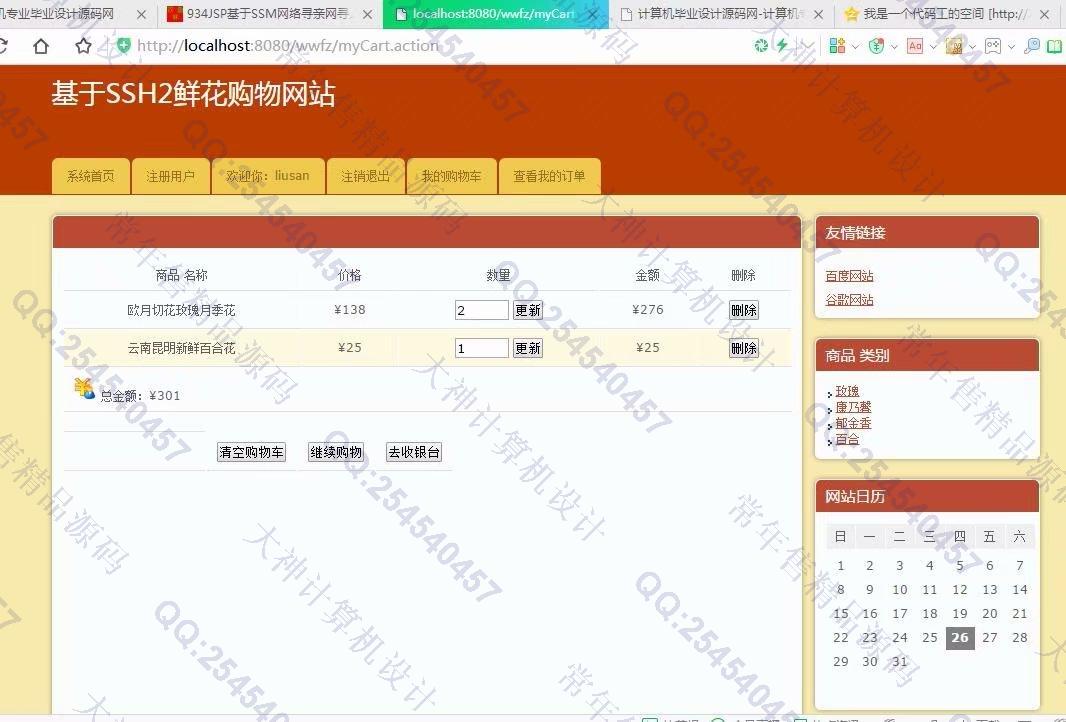Open the 谷歌网站 friendly link
Image resolution: width=1066 pixels, height=722 pixels.
(x=849, y=300)
